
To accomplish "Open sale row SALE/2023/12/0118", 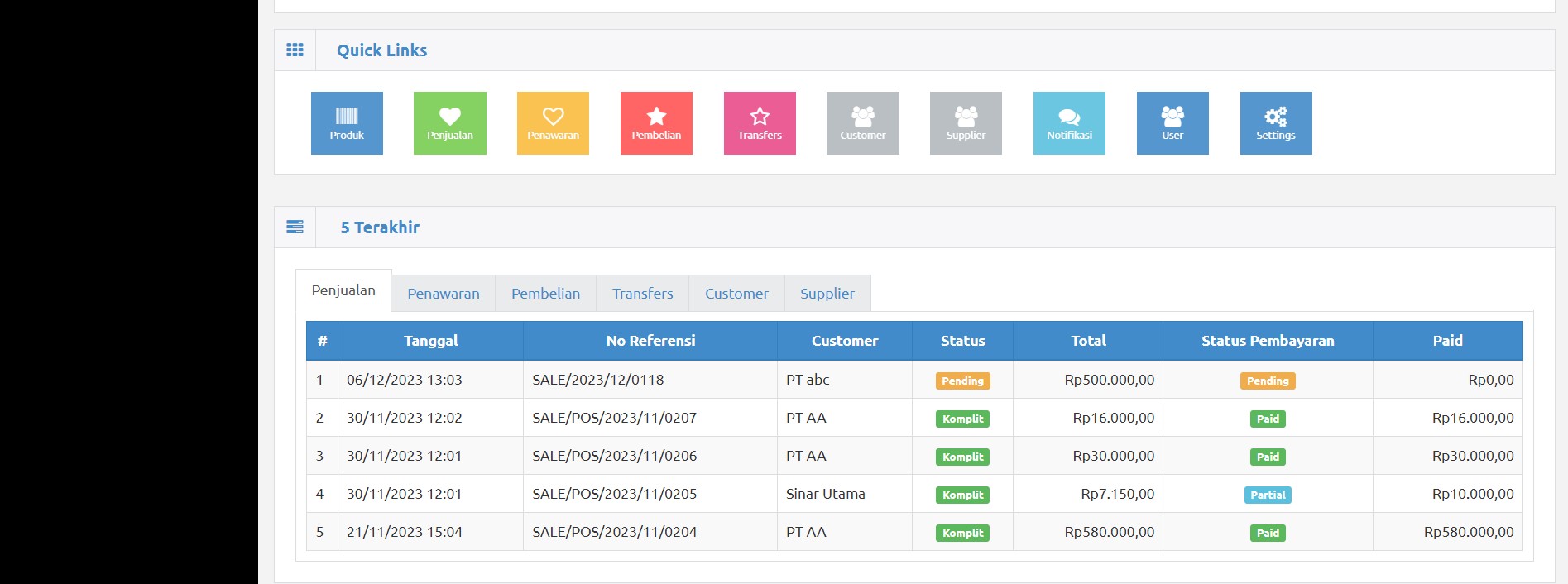I will [597, 380].
